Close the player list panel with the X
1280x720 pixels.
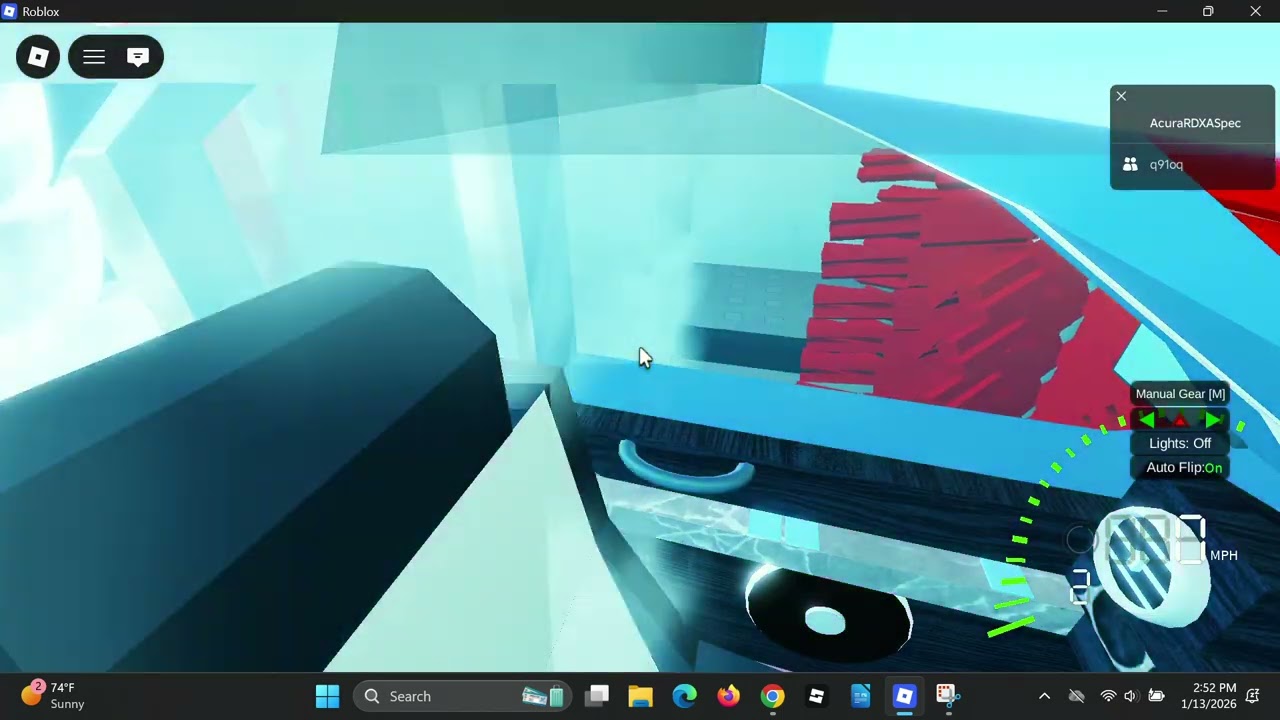point(1121,96)
